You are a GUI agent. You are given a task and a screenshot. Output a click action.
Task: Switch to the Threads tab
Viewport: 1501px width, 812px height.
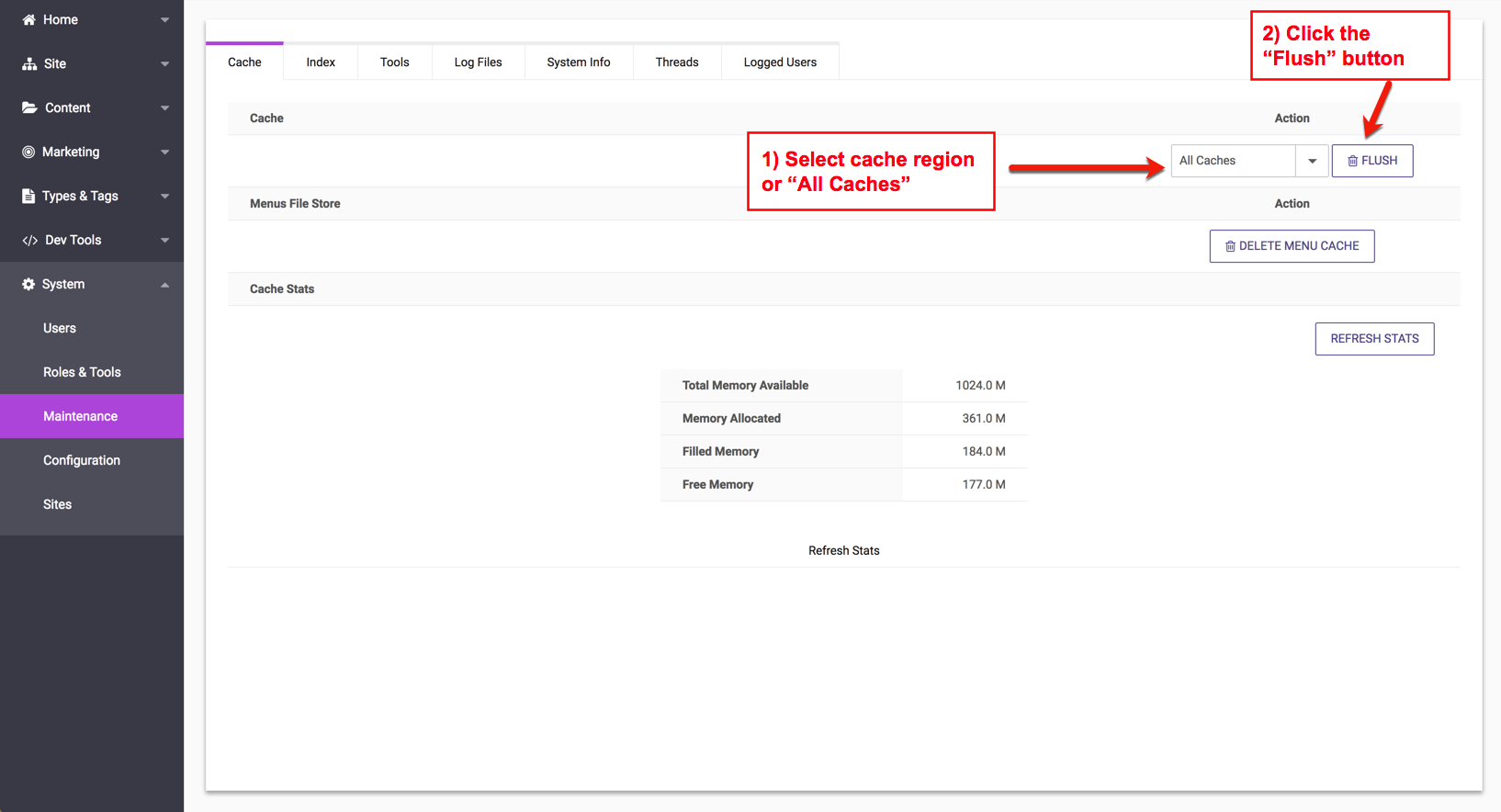pos(676,62)
